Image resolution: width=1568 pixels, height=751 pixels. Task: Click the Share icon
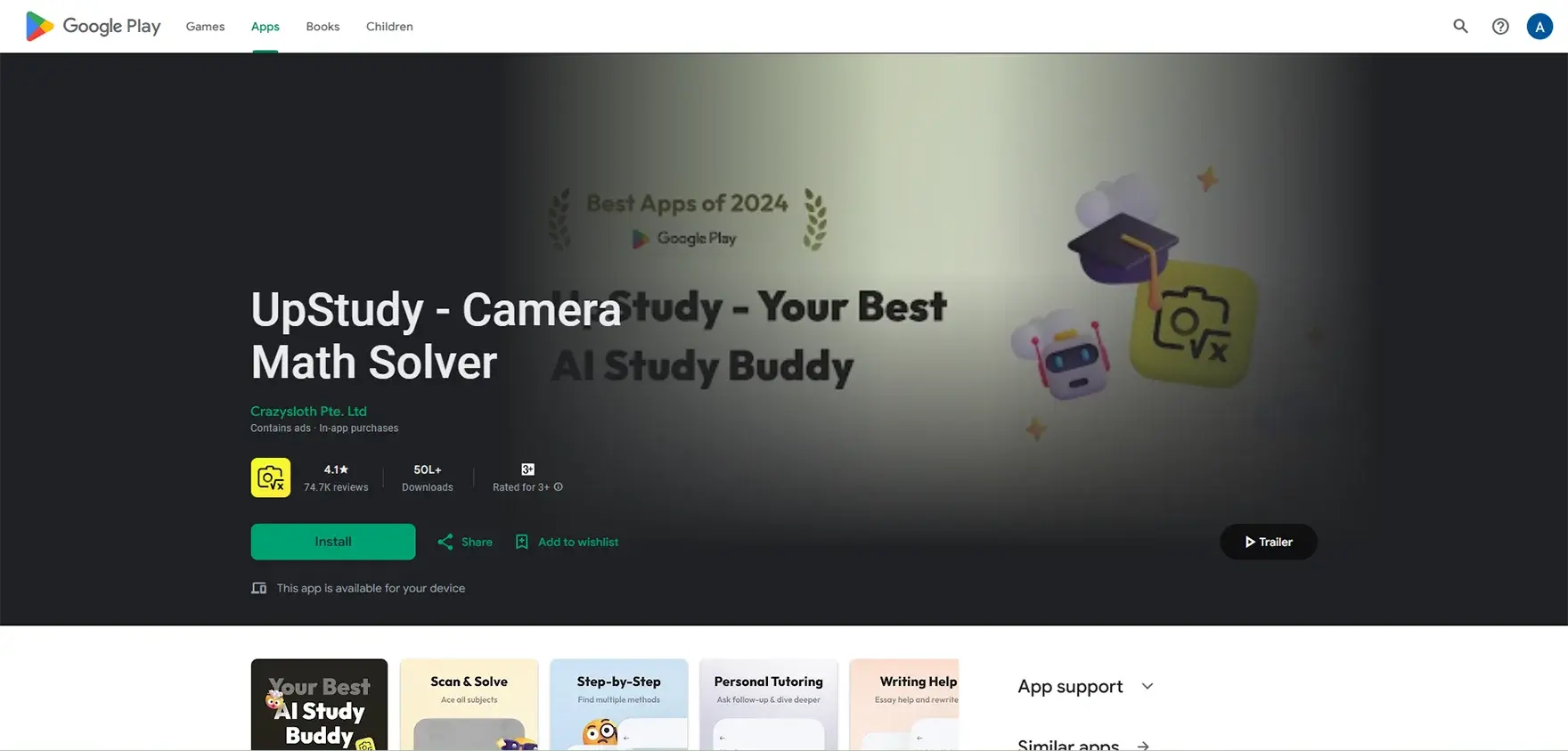[x=445, y=542]
